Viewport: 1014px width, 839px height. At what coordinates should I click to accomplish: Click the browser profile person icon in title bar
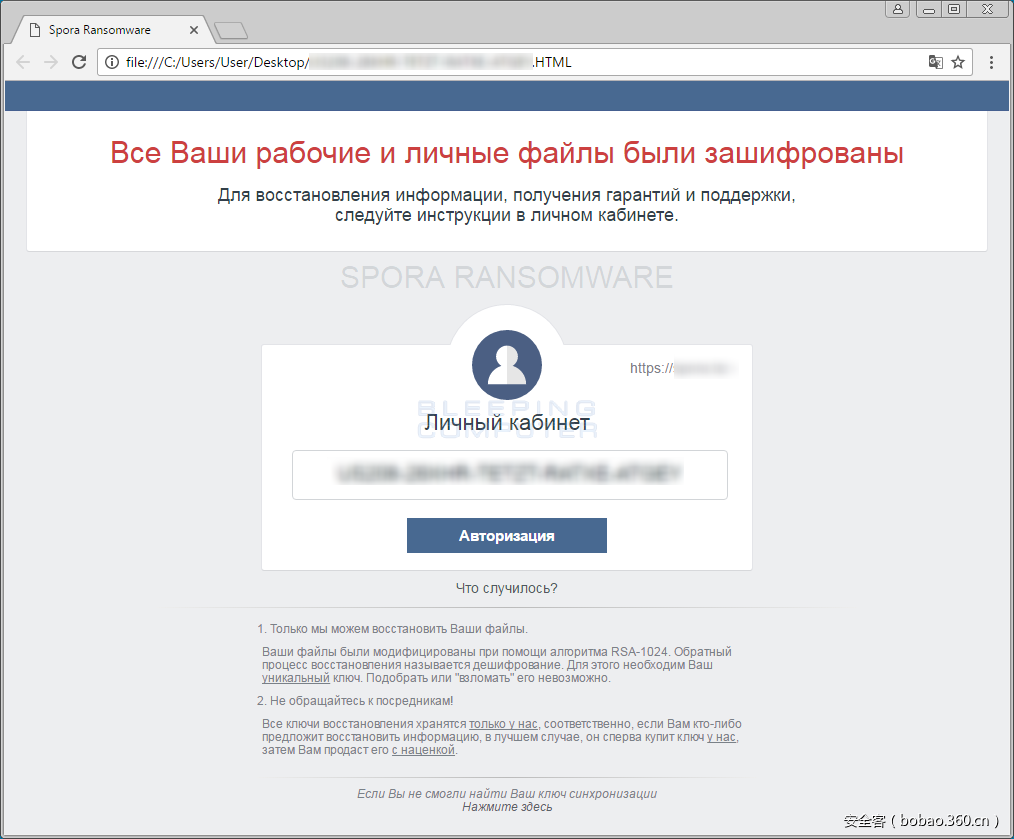(897, 9)
